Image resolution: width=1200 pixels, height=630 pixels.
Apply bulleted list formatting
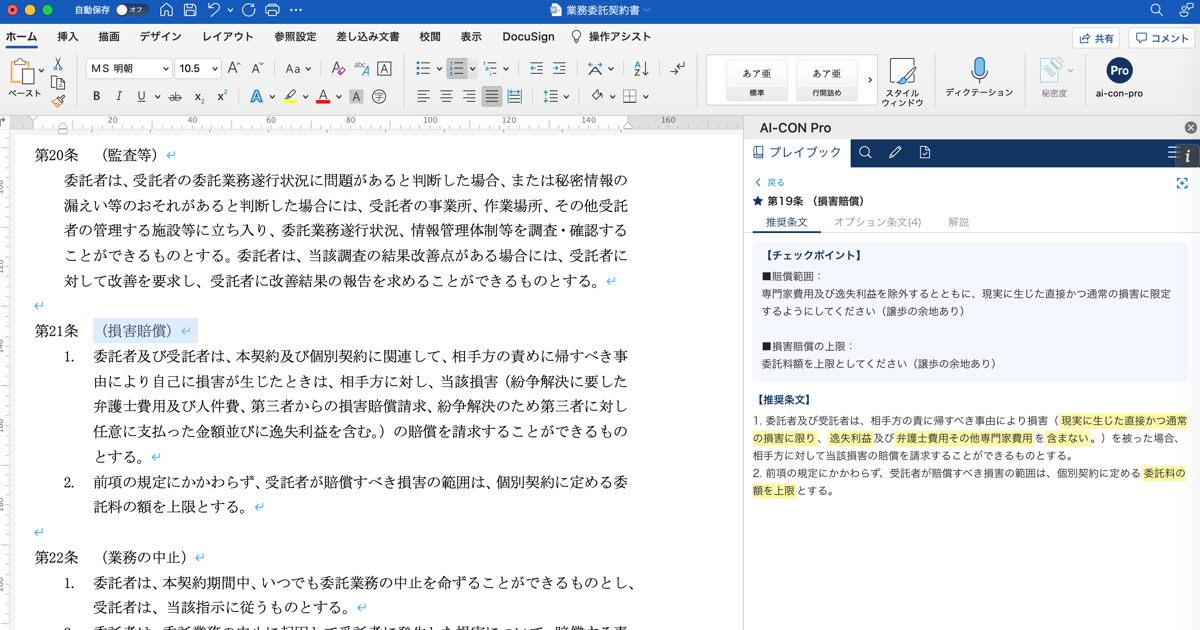tap(423, 69)
